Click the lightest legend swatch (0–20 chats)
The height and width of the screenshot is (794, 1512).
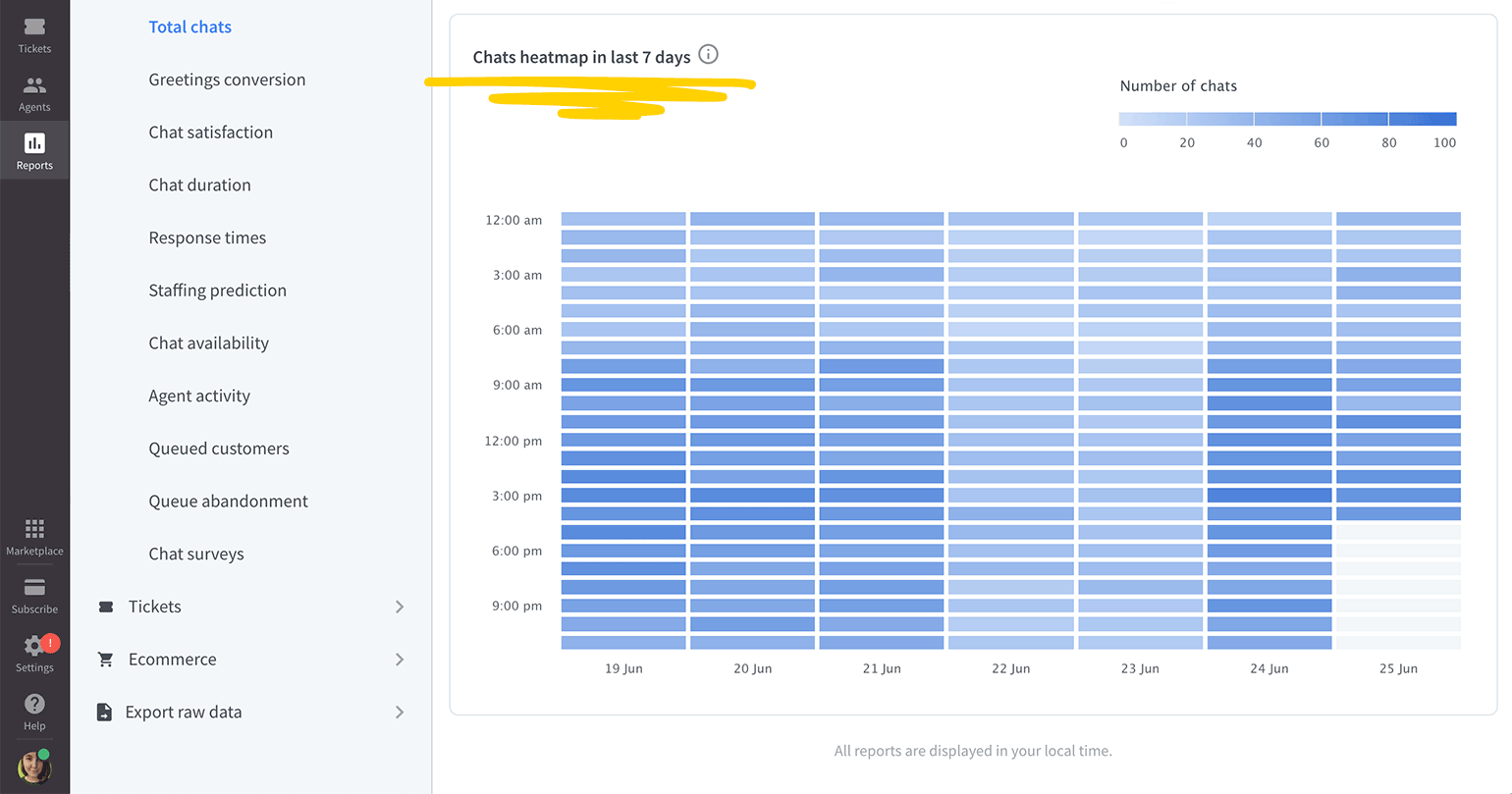point(1153,119)
